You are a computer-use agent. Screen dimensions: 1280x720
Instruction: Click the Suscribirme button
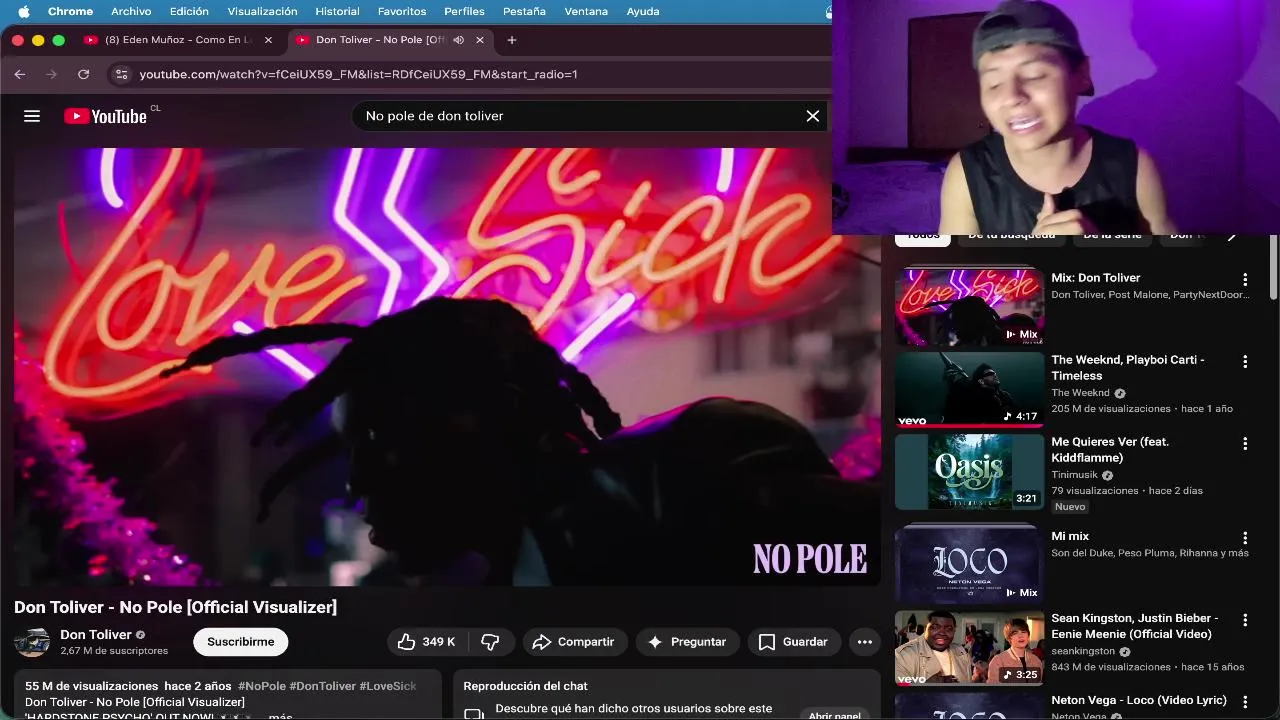[241, 642]
